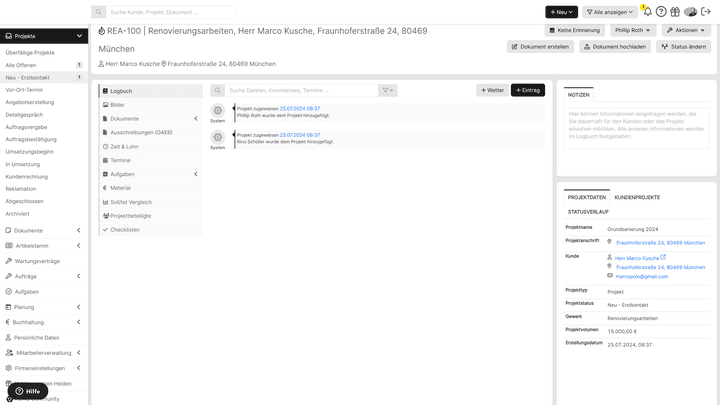This screenshot has height=405, width=720.
Task: Click the top search magnifier icon
Action: click(x=98, y=12)
